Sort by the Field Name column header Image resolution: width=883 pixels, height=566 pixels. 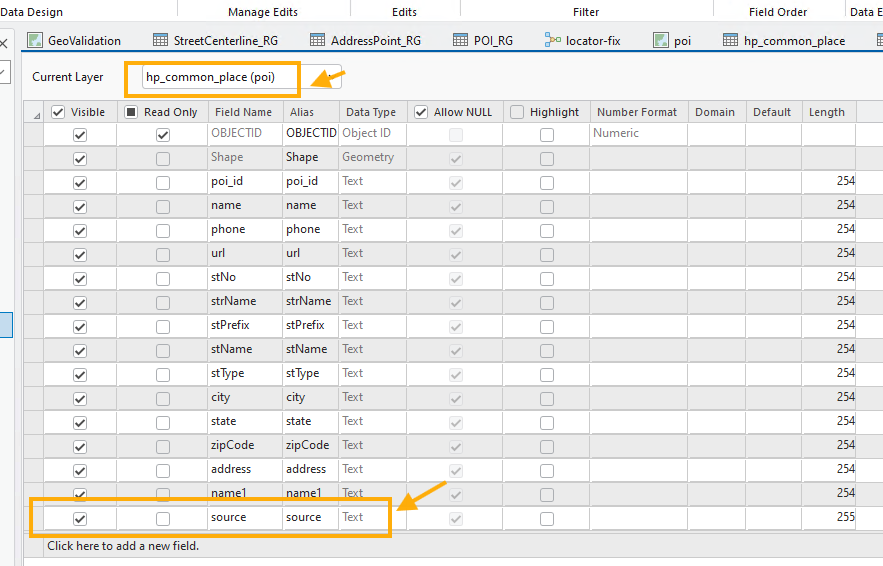coord(243,112)
